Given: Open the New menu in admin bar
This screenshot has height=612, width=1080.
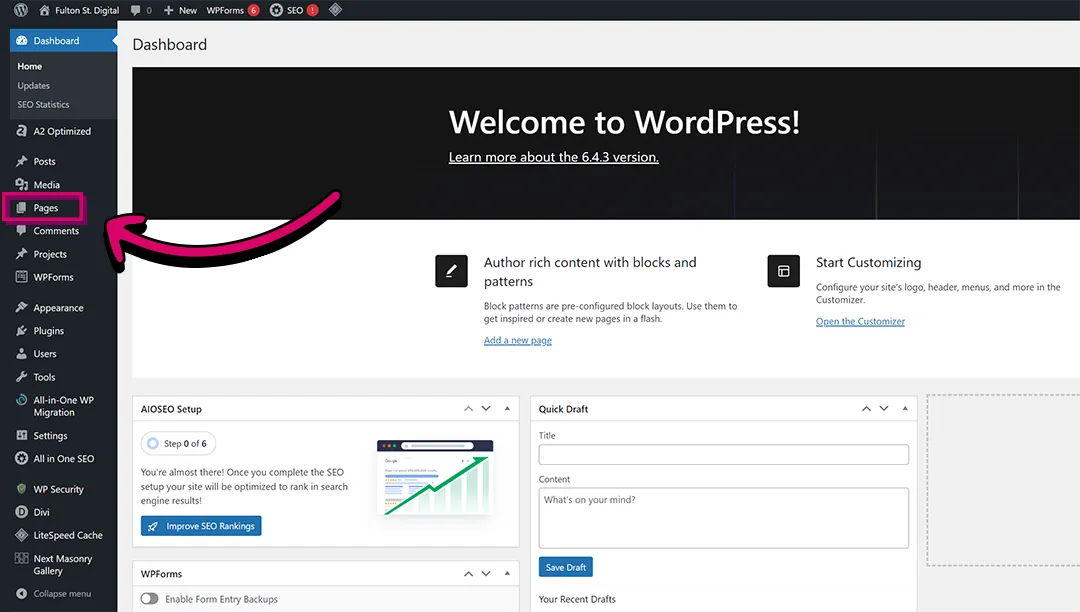Looking at the screenshot, I should pyautogui.click(x=180, y=10).
